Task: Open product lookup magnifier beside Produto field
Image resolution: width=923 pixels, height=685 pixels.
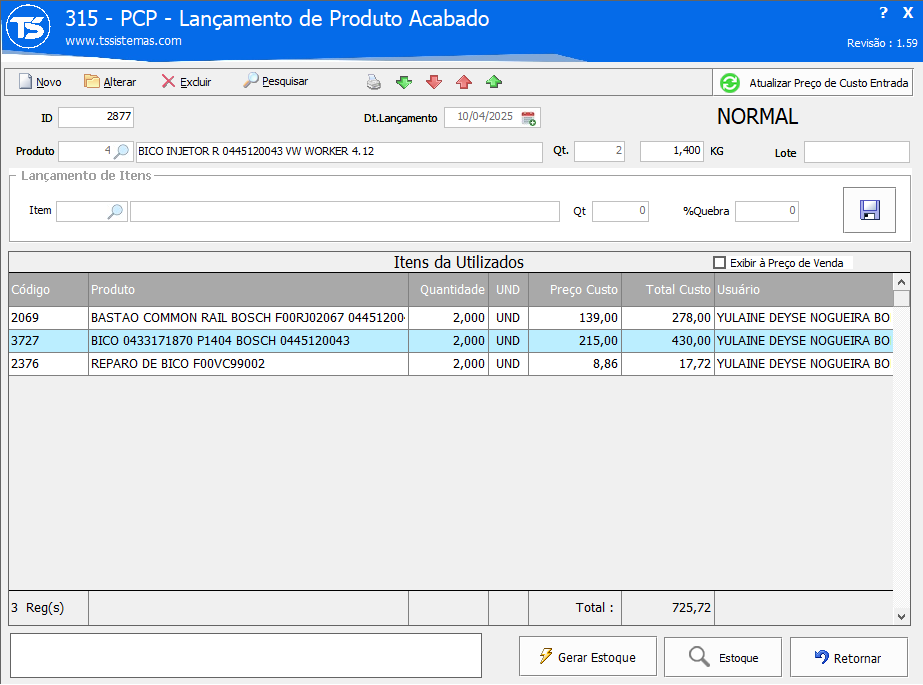Action: 121,152
